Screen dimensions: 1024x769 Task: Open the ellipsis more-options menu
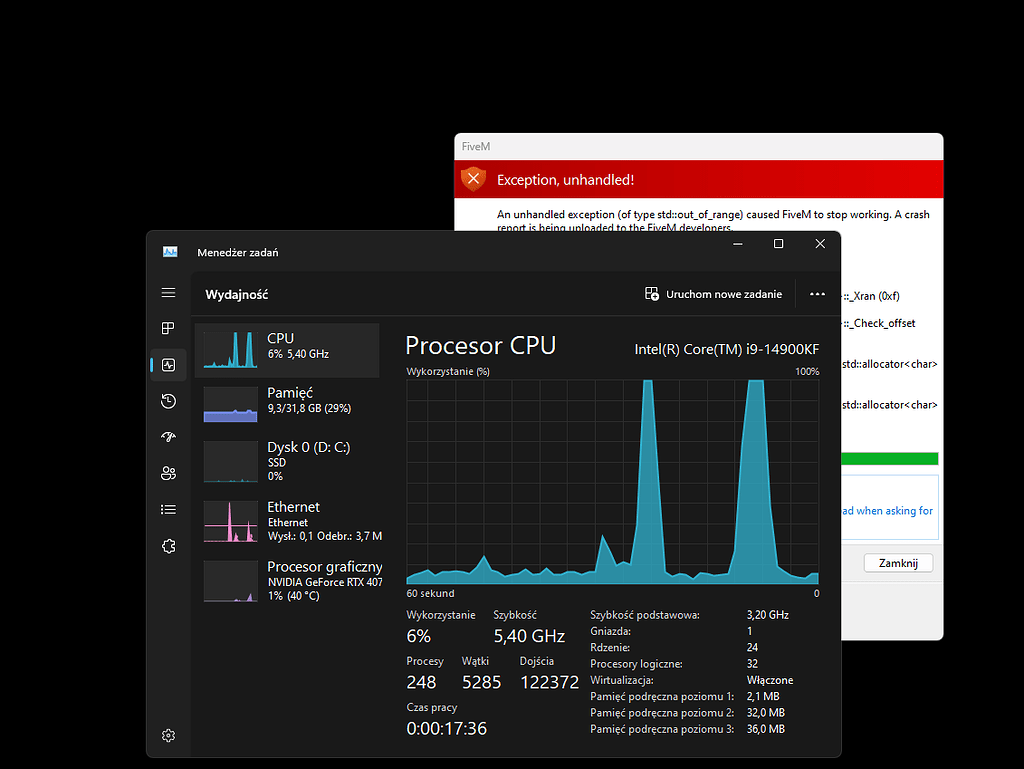[817, 293]
